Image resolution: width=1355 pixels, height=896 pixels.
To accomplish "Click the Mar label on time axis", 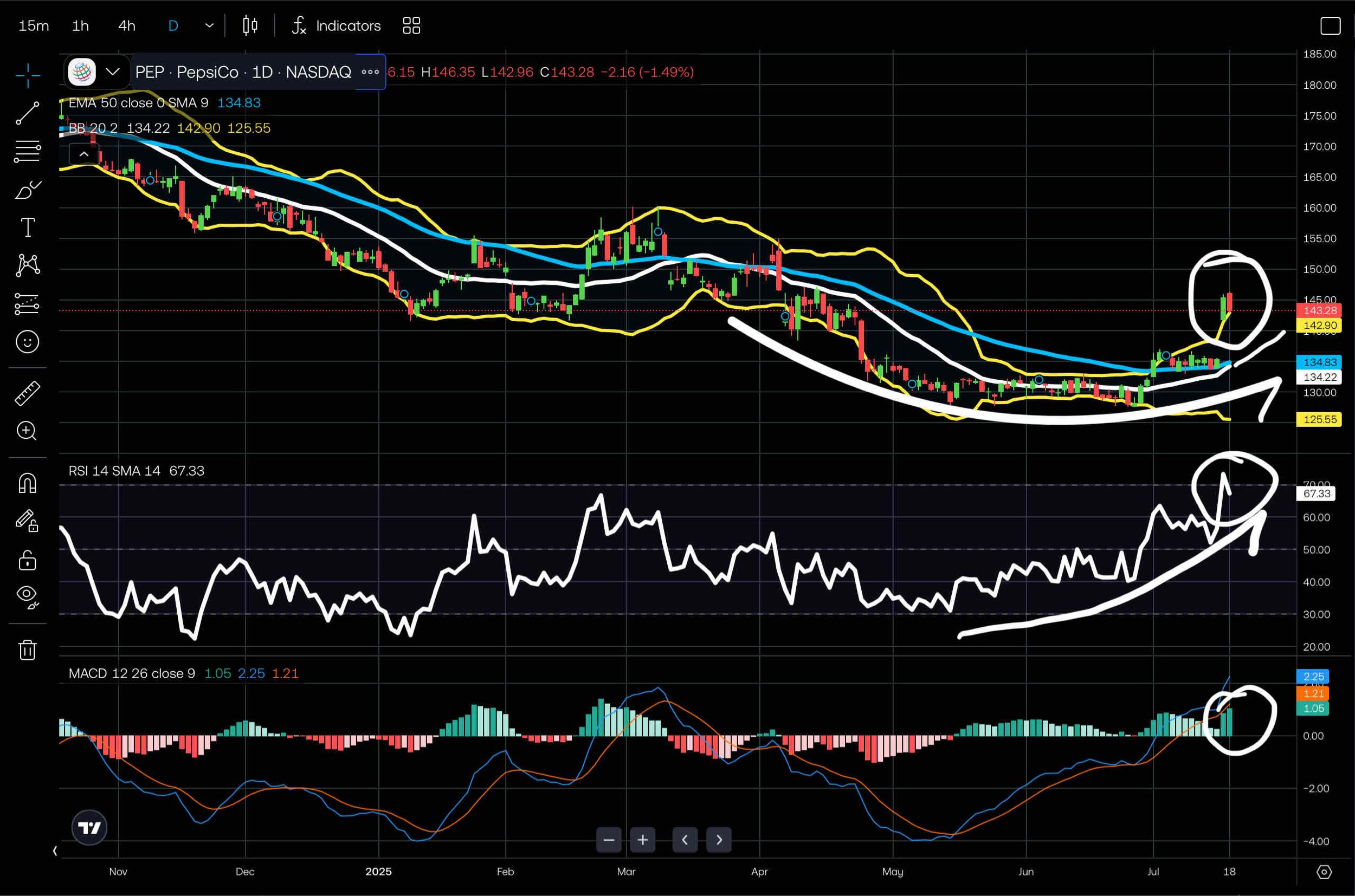I will [626, 872].
